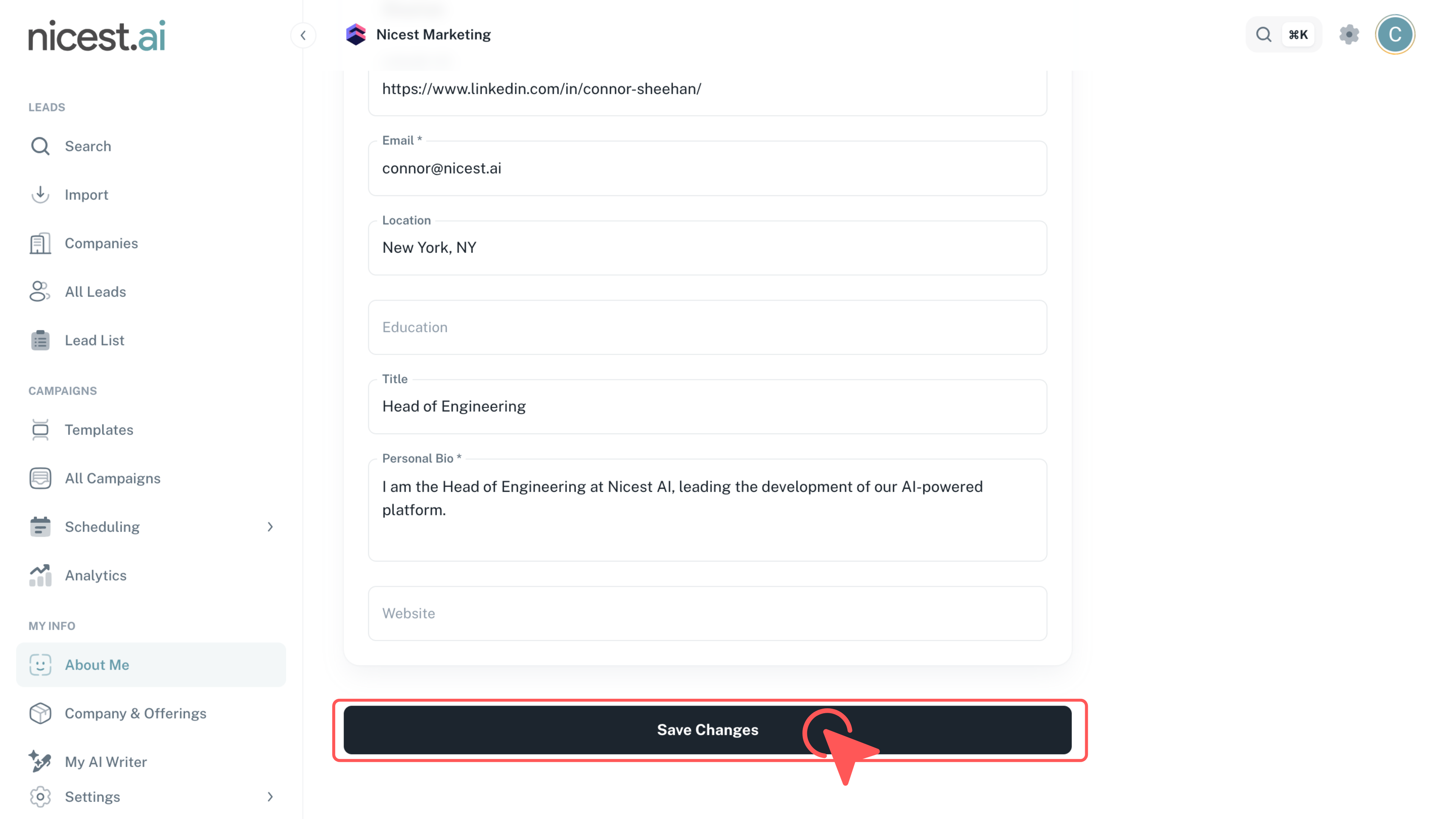The width and height of the screenshot is (1456, 819).
Task: Collapse the sidebar using chevron button
Action: click(x=303, y=36)
